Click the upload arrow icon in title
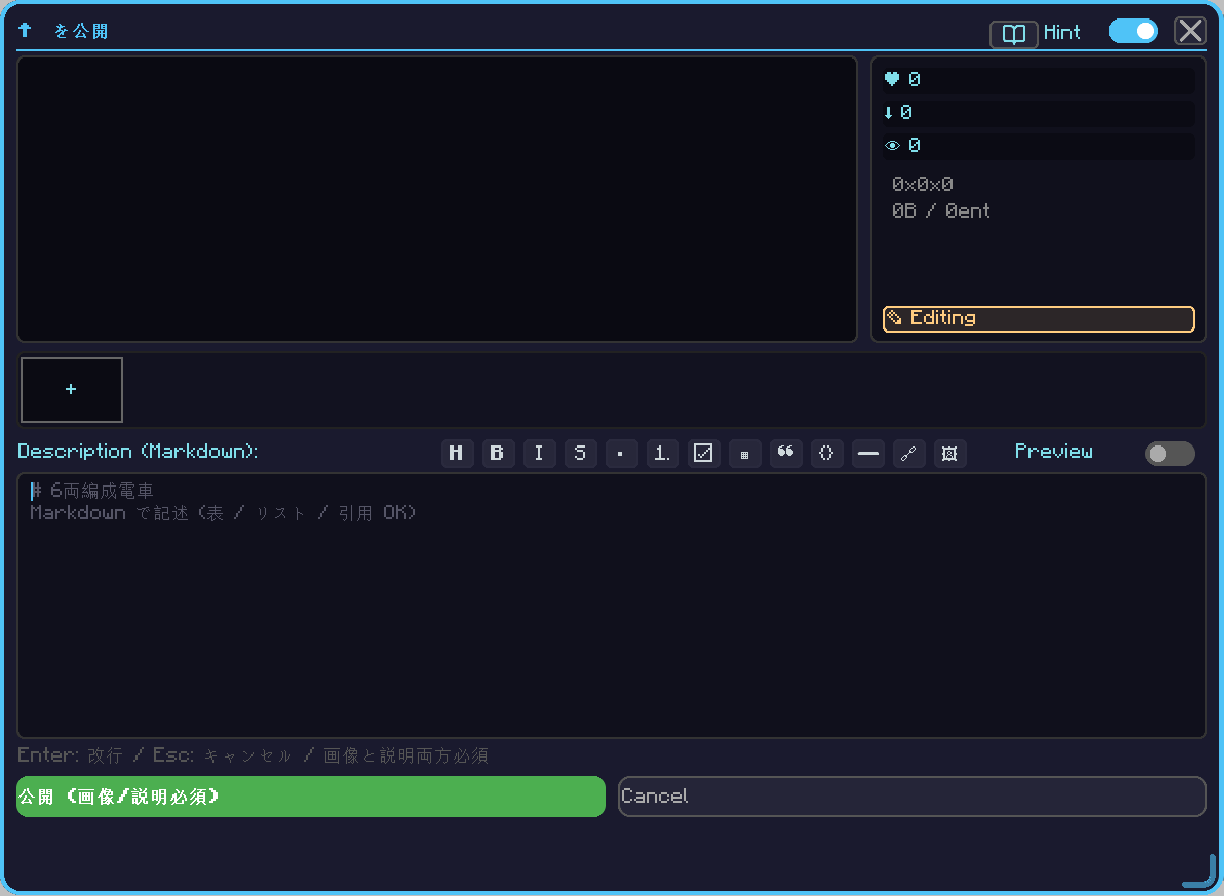This screenshot has width=1224, height=896. (25, 31)
